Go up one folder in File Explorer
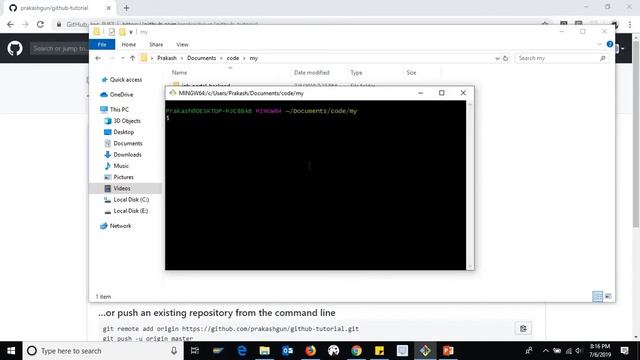 tap(132, 58)
